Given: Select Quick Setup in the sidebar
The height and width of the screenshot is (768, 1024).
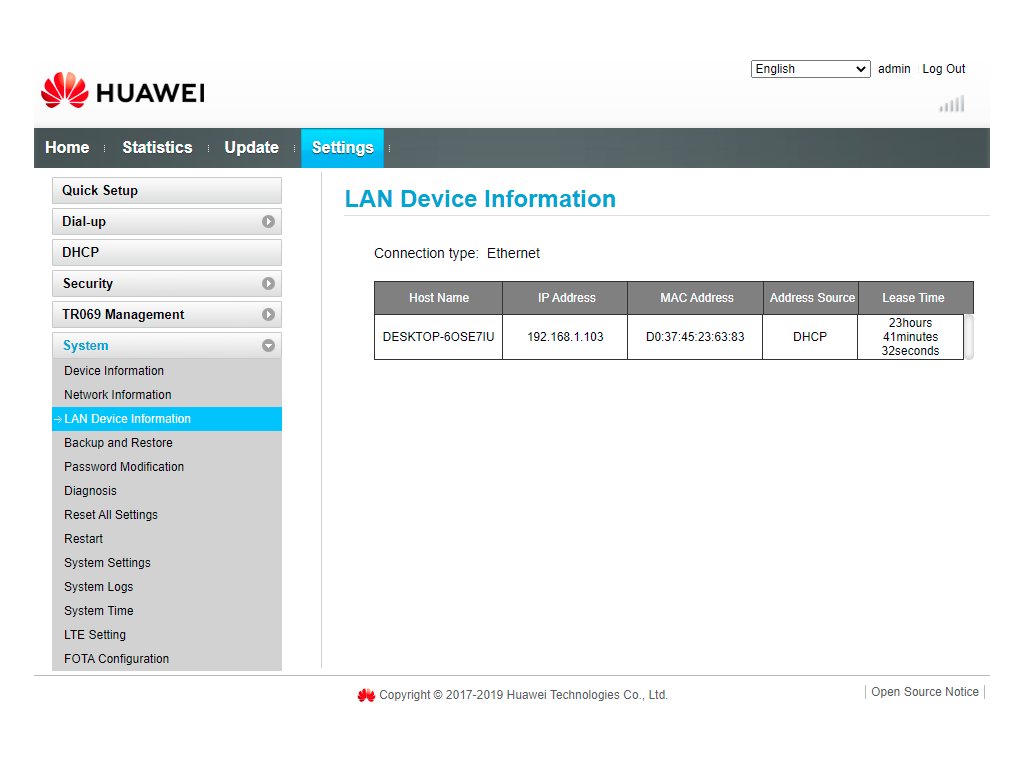Looking at the screenshot, I should pos(166,191).
